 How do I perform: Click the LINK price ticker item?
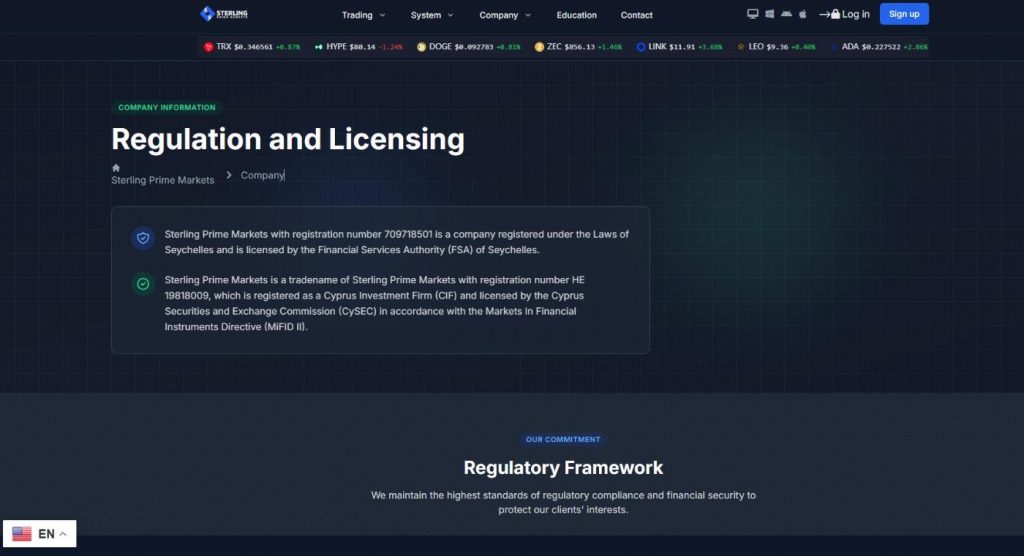click(x=679, y=46)
